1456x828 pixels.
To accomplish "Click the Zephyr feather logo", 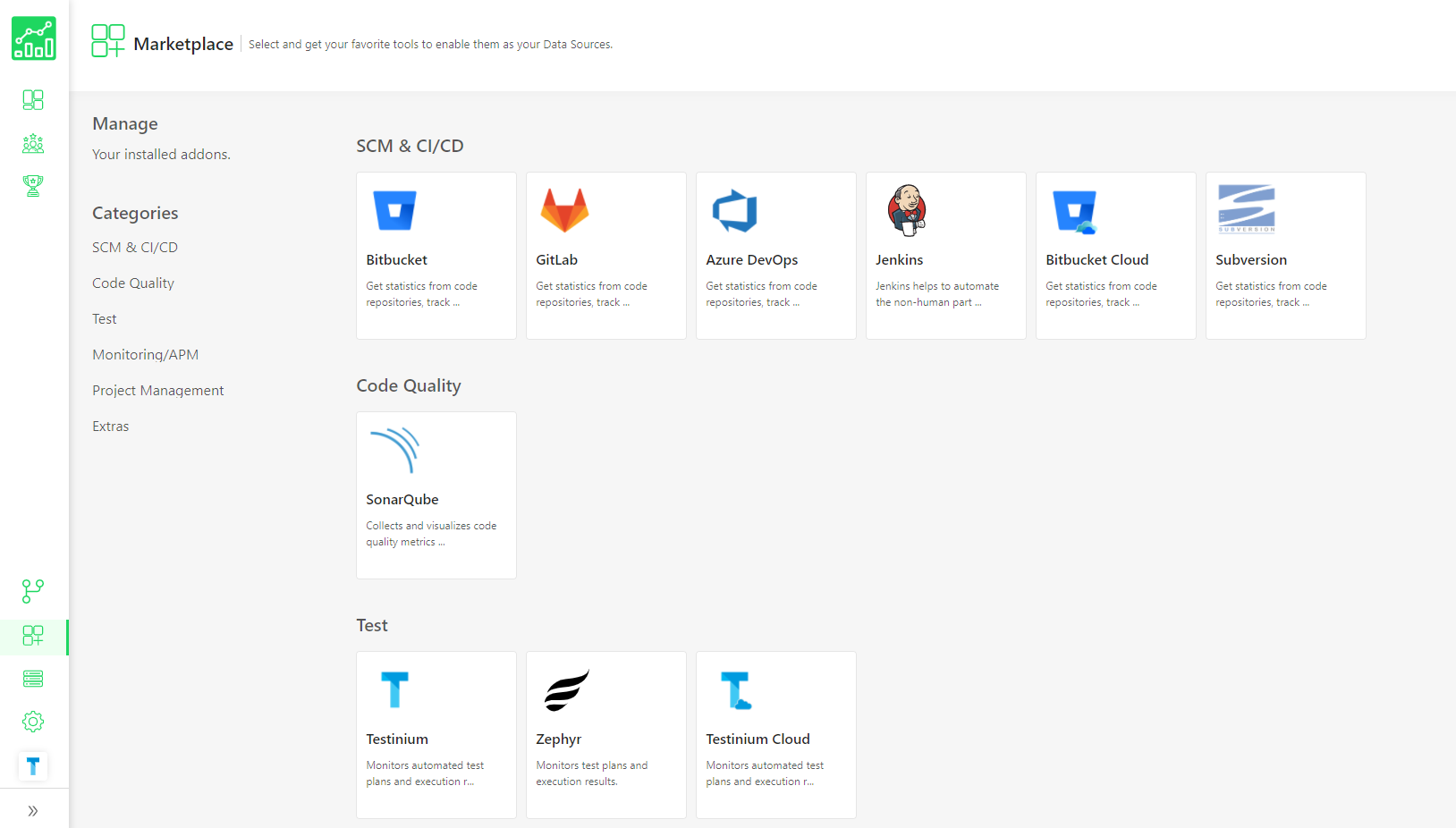I will (x=567, y=689).
